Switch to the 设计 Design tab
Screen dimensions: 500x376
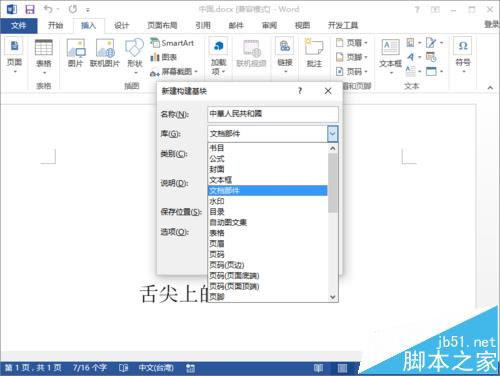[121, 25]
